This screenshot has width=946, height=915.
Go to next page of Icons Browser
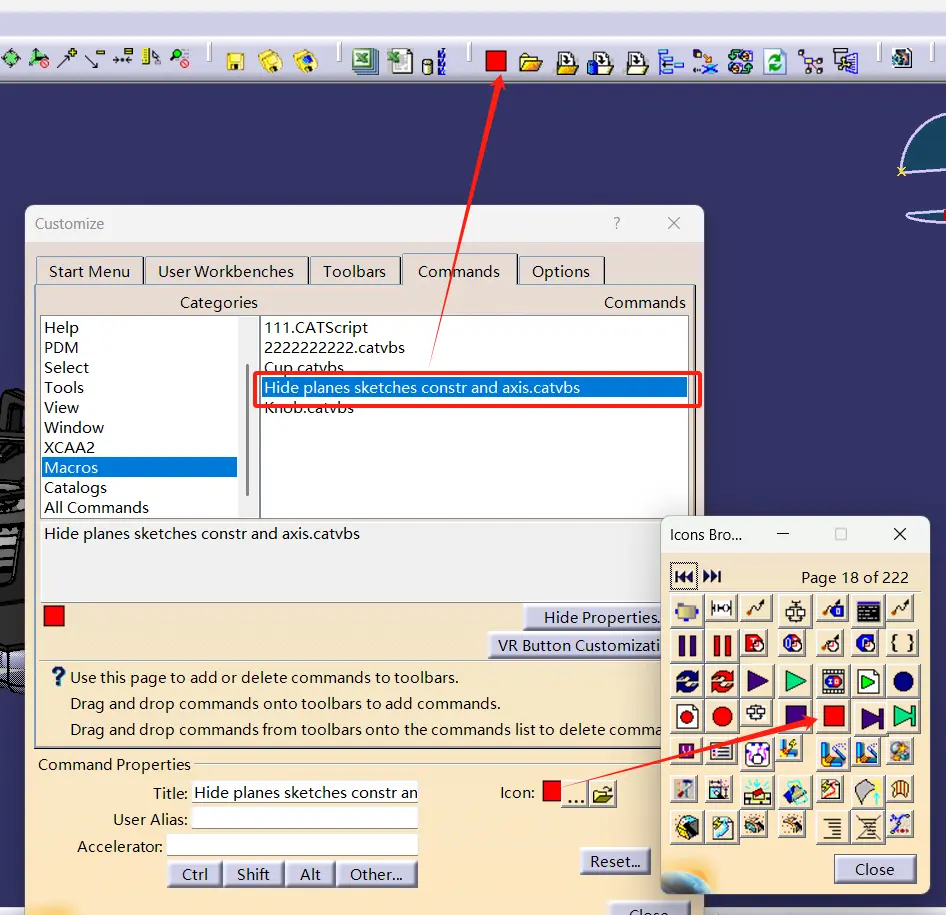point(712,577)
